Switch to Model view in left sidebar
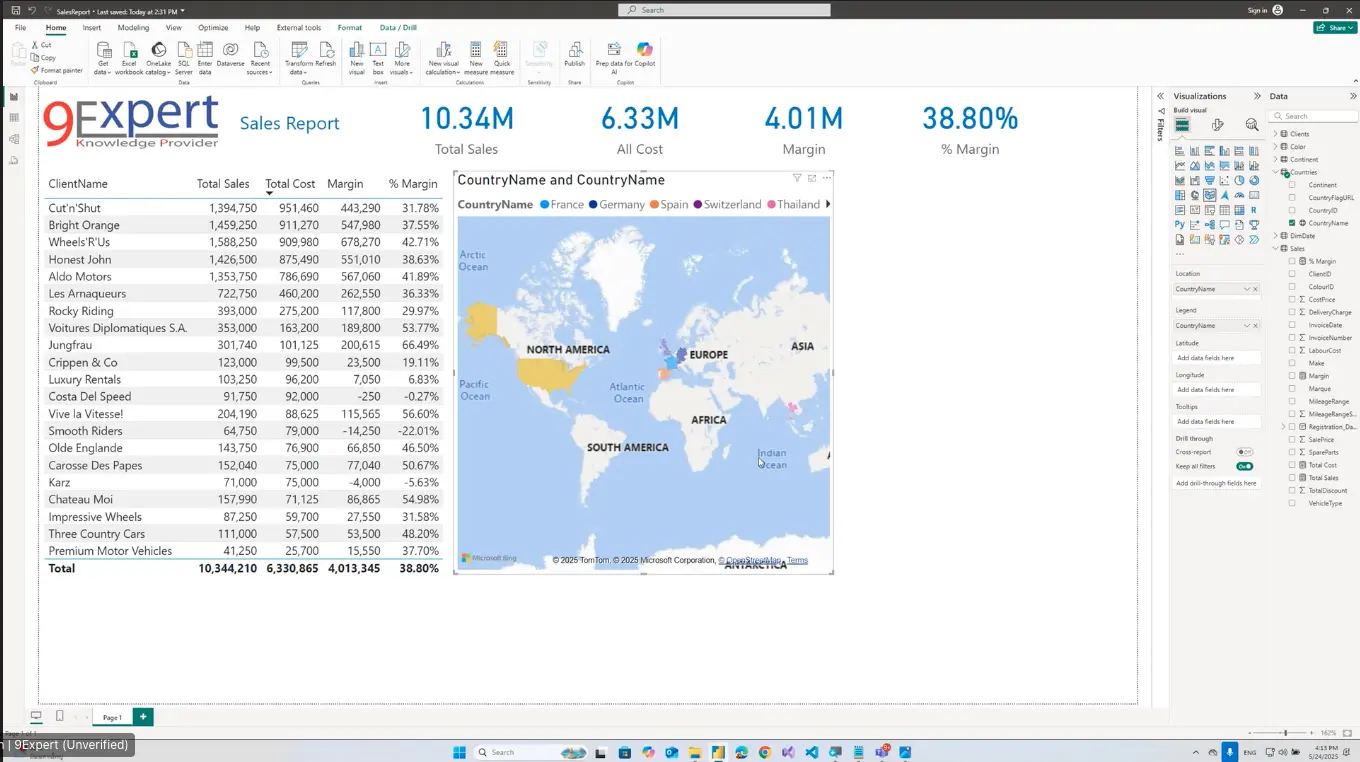 [14, 139]
